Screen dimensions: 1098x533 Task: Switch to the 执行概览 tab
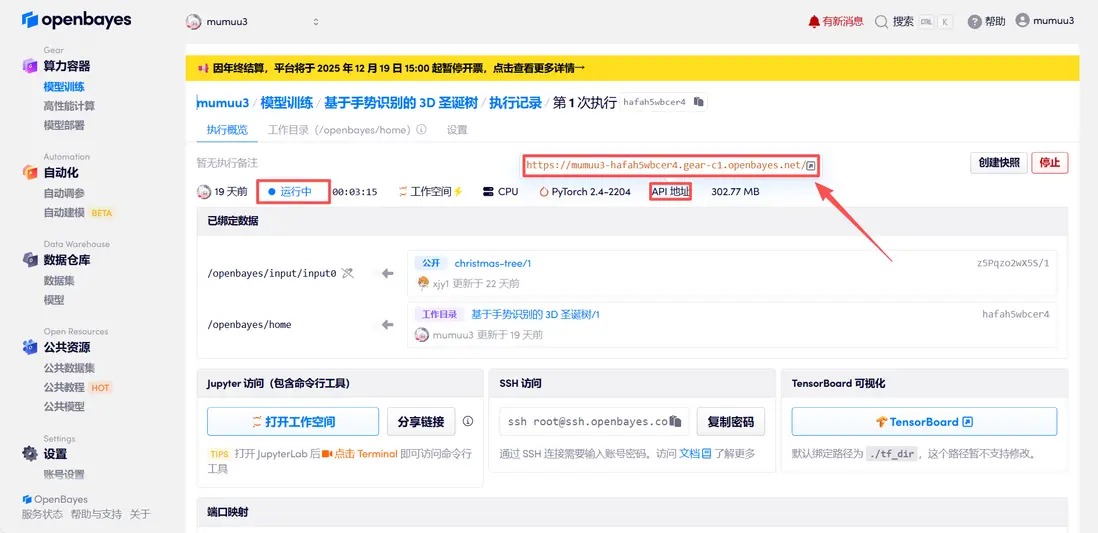[x=227, y=130]
